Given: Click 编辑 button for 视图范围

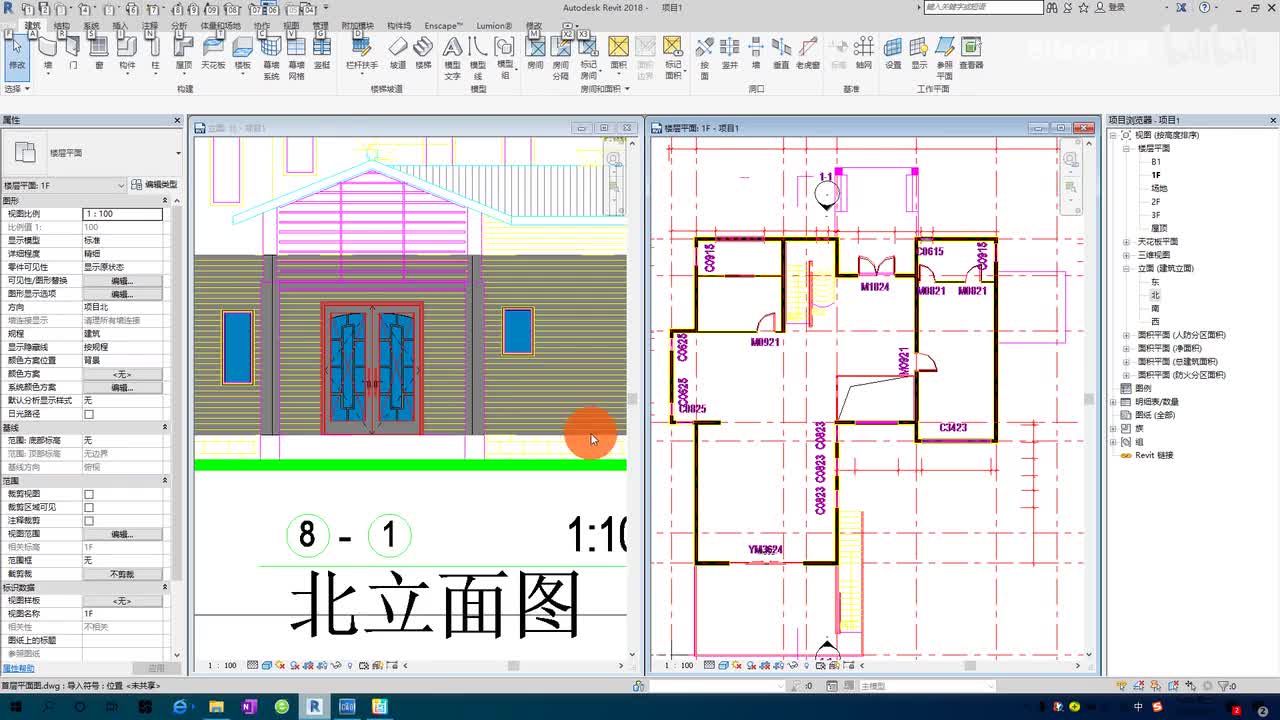Looking at the screenshot, I should click(122, 534).
